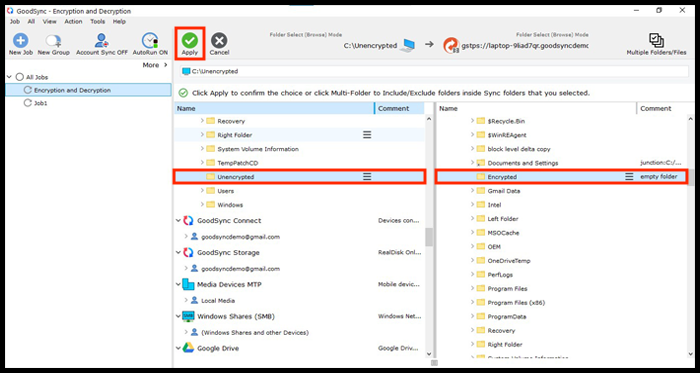Open the Tools menu
Image resolution: width=700 pixels, height=373 pixels.
pos(97,21)
